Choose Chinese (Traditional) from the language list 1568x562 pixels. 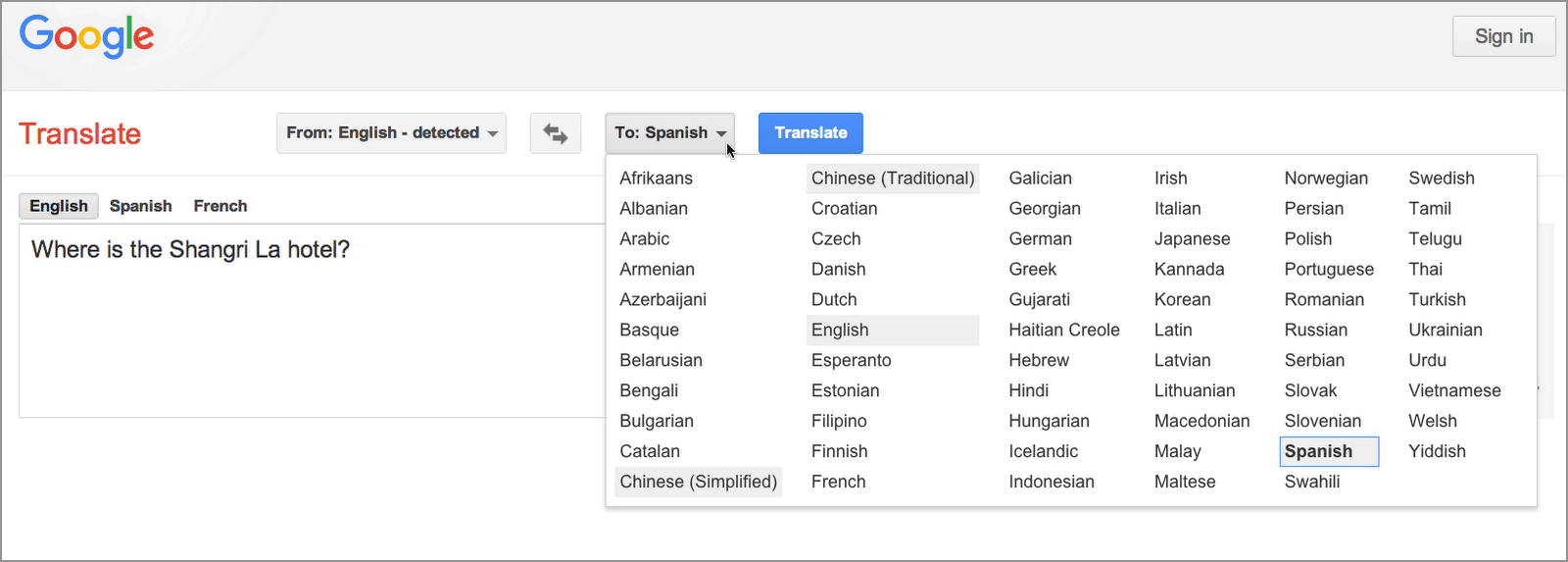[893, 179]
